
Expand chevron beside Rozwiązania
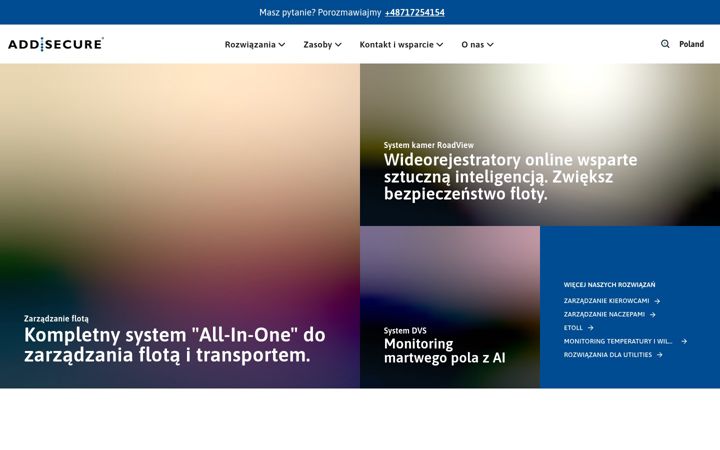click(281, 45)
